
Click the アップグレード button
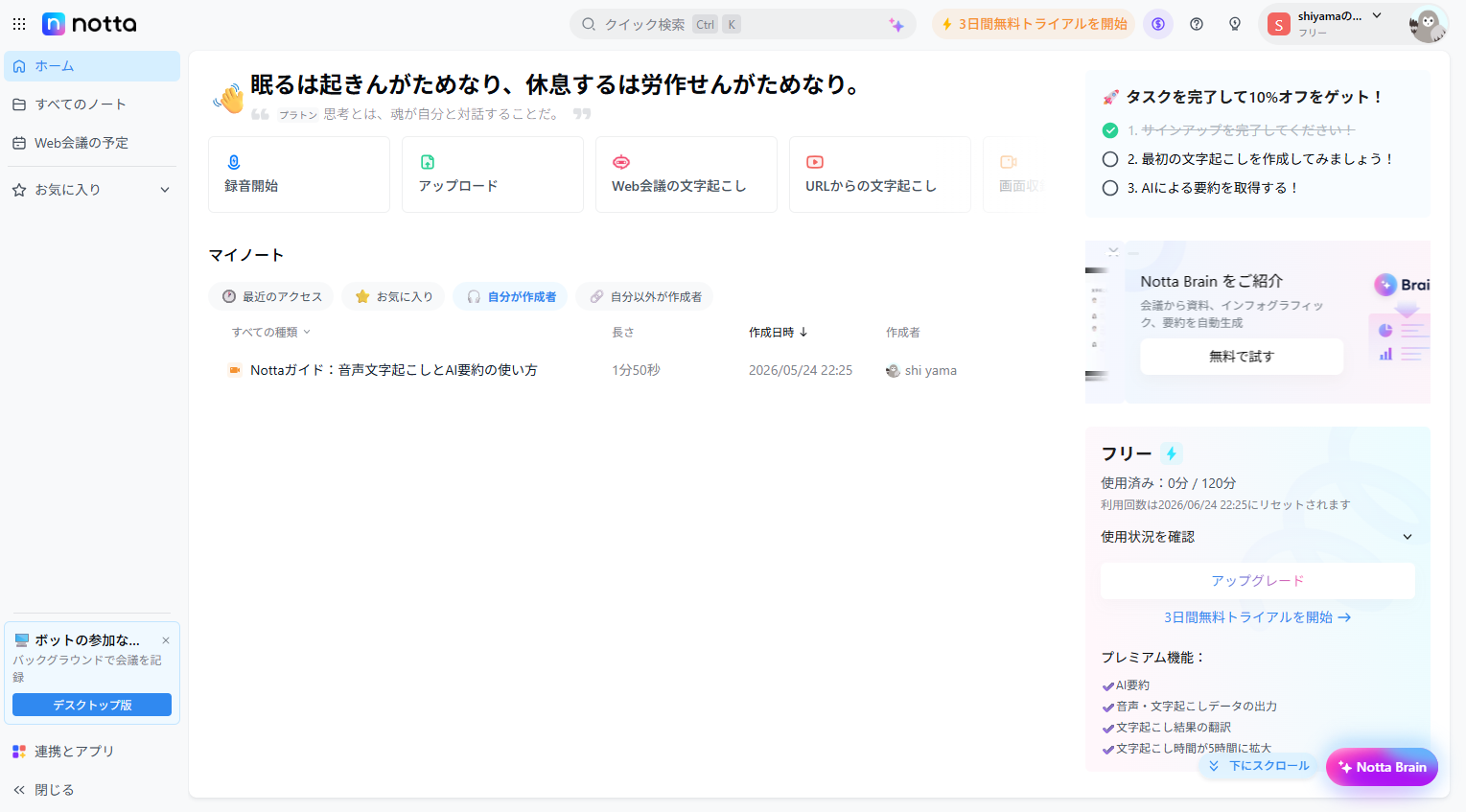coord(1258,581)
